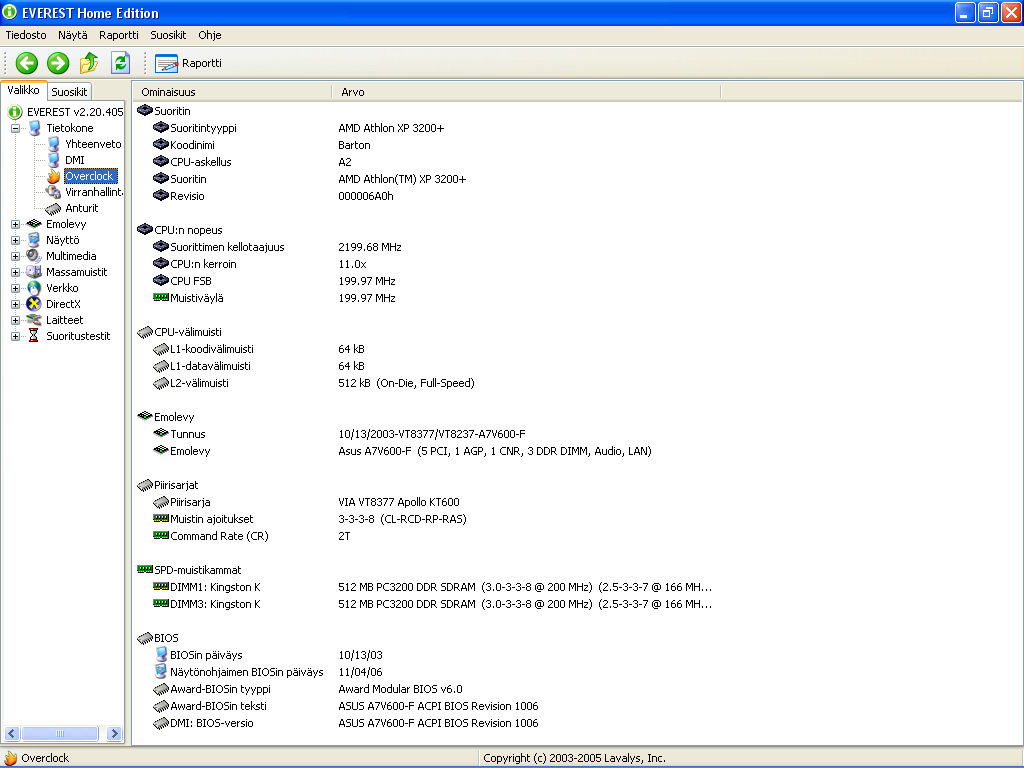Open the Raportti menu

[119, 35]
